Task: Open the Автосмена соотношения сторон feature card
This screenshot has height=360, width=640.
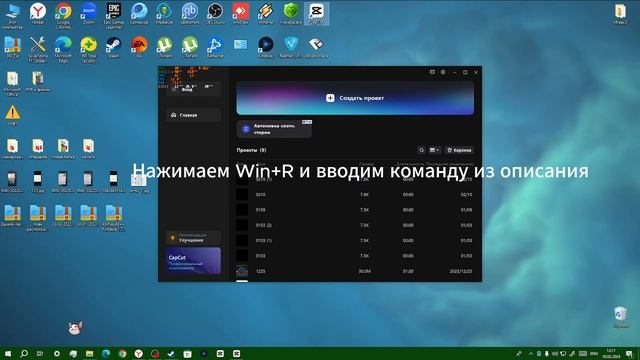Action: (x=274, y=129)
